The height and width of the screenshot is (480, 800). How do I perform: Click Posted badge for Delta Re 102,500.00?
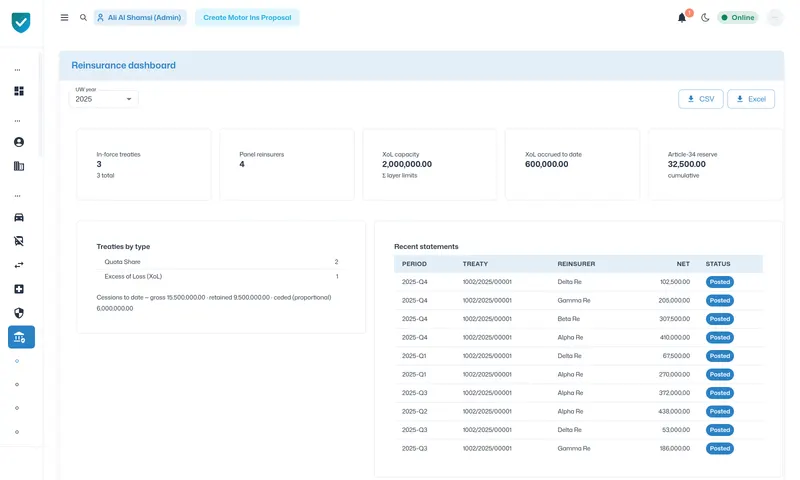coord(720,282)
